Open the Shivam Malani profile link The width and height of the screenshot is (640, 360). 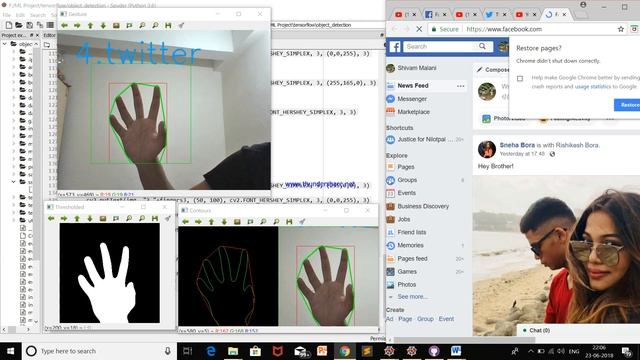pos(416,68)
